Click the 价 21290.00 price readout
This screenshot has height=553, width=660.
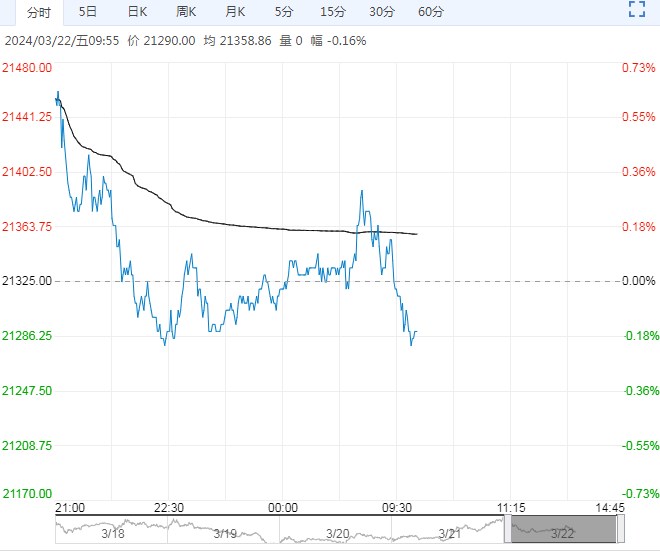tap(161, 41)
